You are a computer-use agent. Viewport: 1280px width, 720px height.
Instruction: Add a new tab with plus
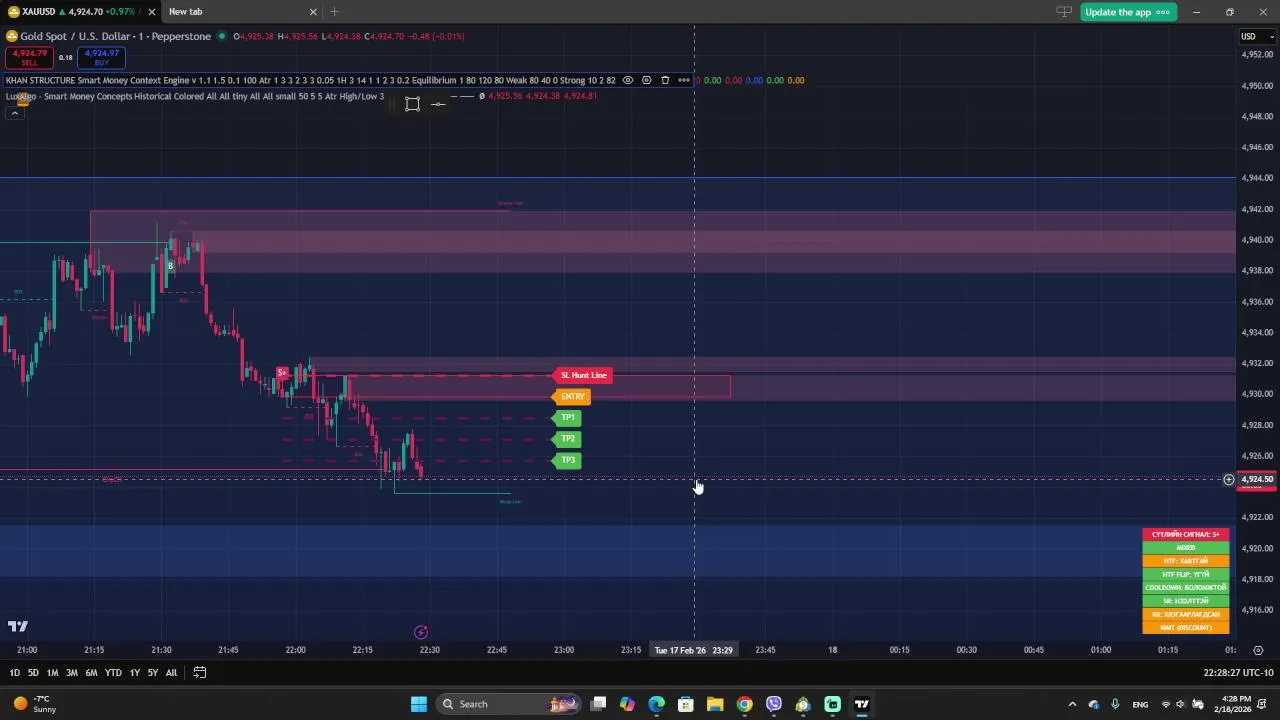(x=334, y=12)
